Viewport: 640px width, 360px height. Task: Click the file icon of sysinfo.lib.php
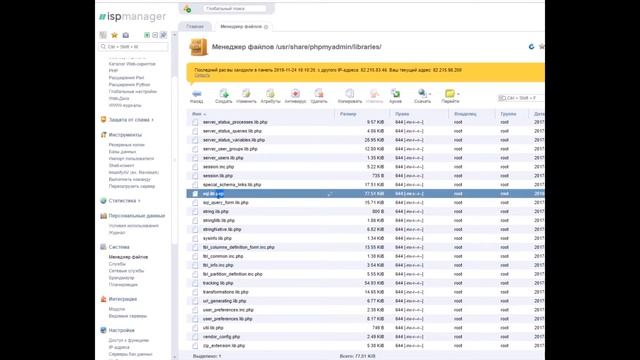(196, 238)
